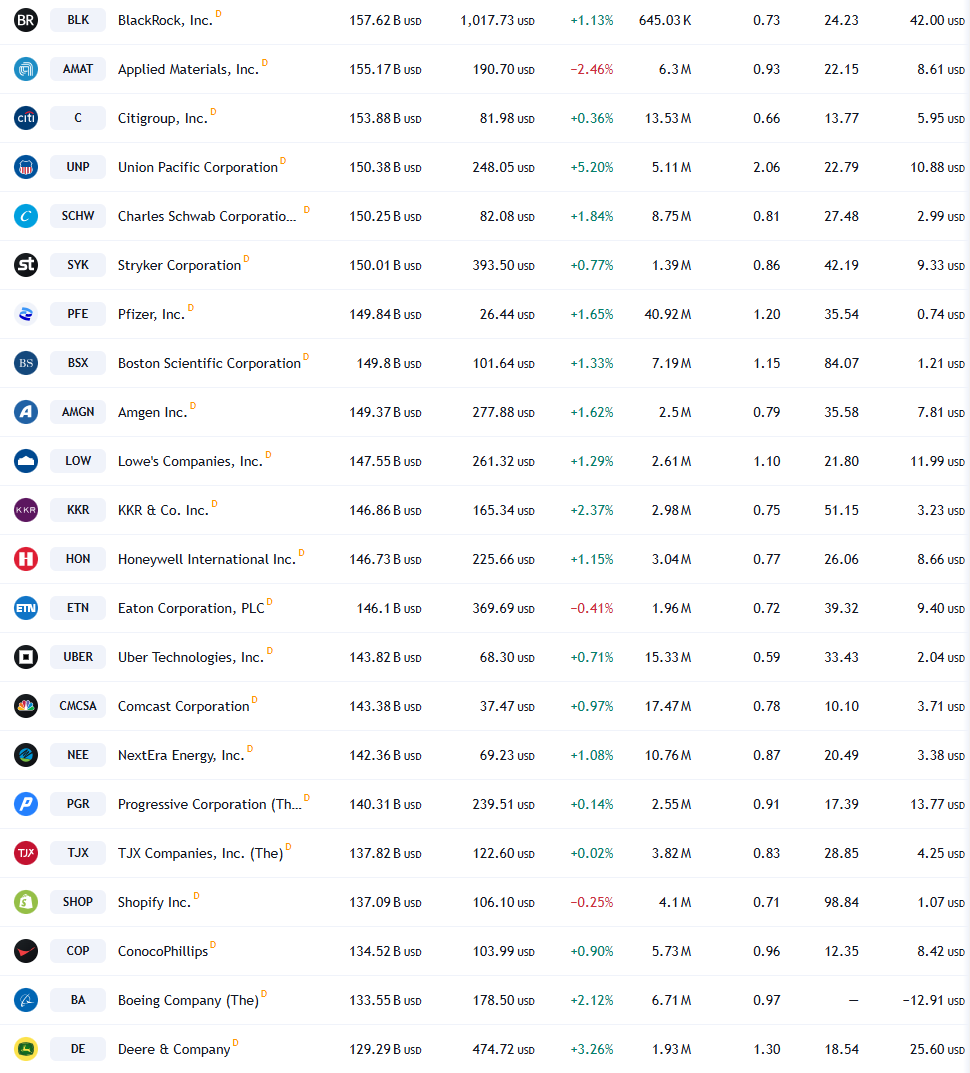970x1073 pixels.
Task: Click the 157.62 B USD market cap
Action: tap(385, 21)
